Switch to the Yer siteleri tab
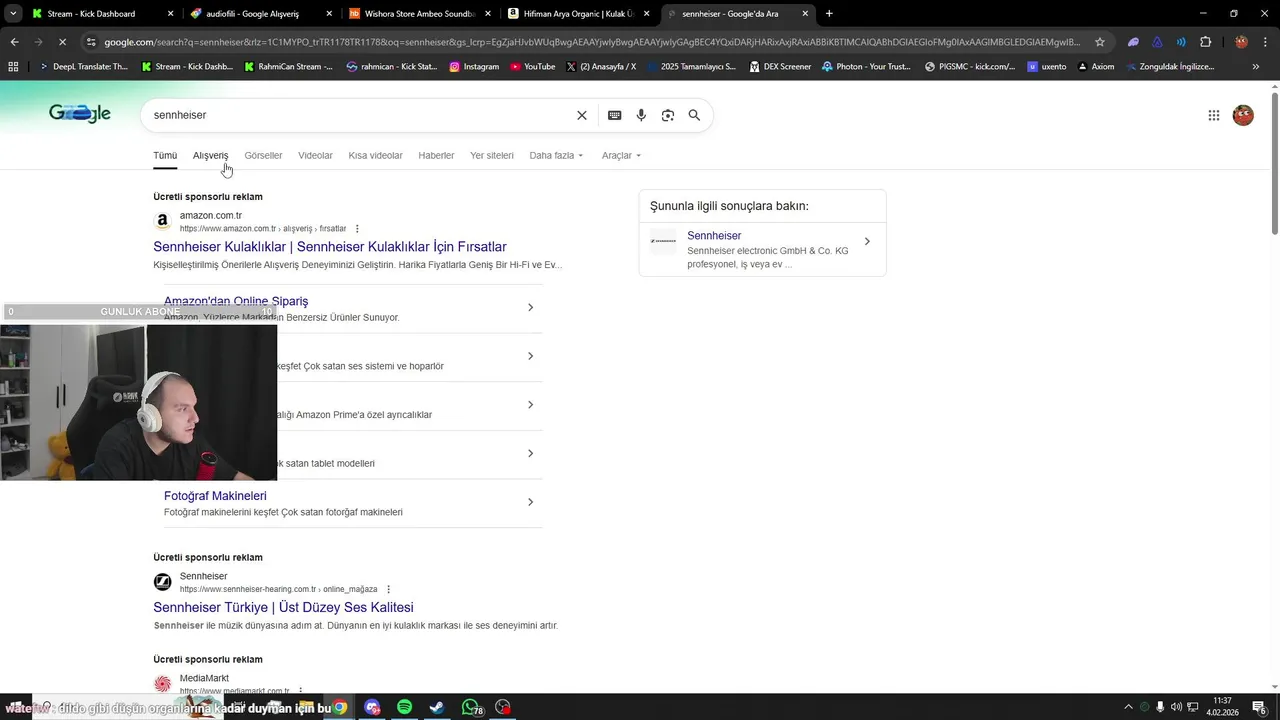 (x=492, y=155)
